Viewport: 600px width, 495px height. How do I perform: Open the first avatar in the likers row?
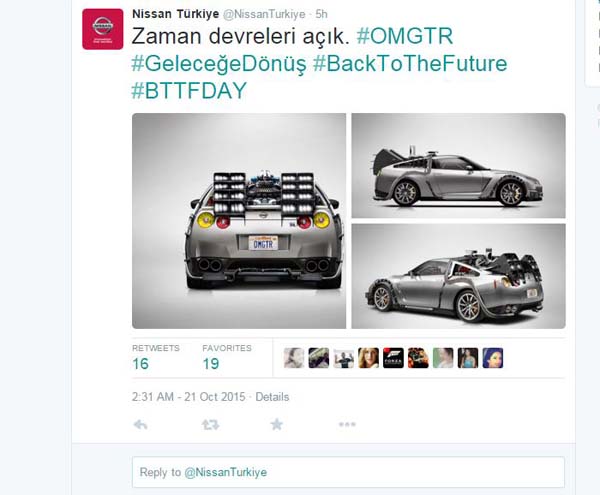294,358
